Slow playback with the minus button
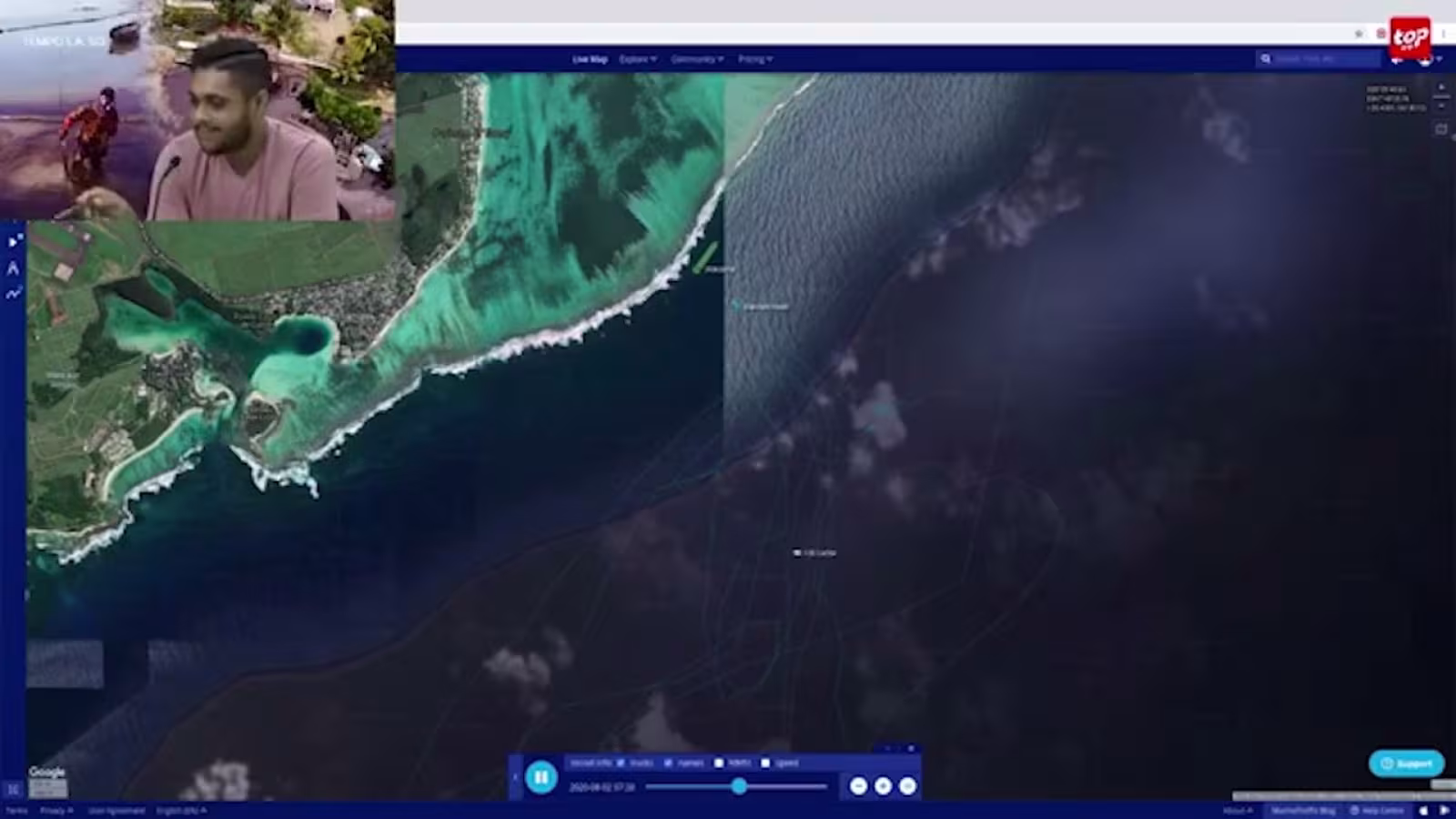 [x=858, y=785]
